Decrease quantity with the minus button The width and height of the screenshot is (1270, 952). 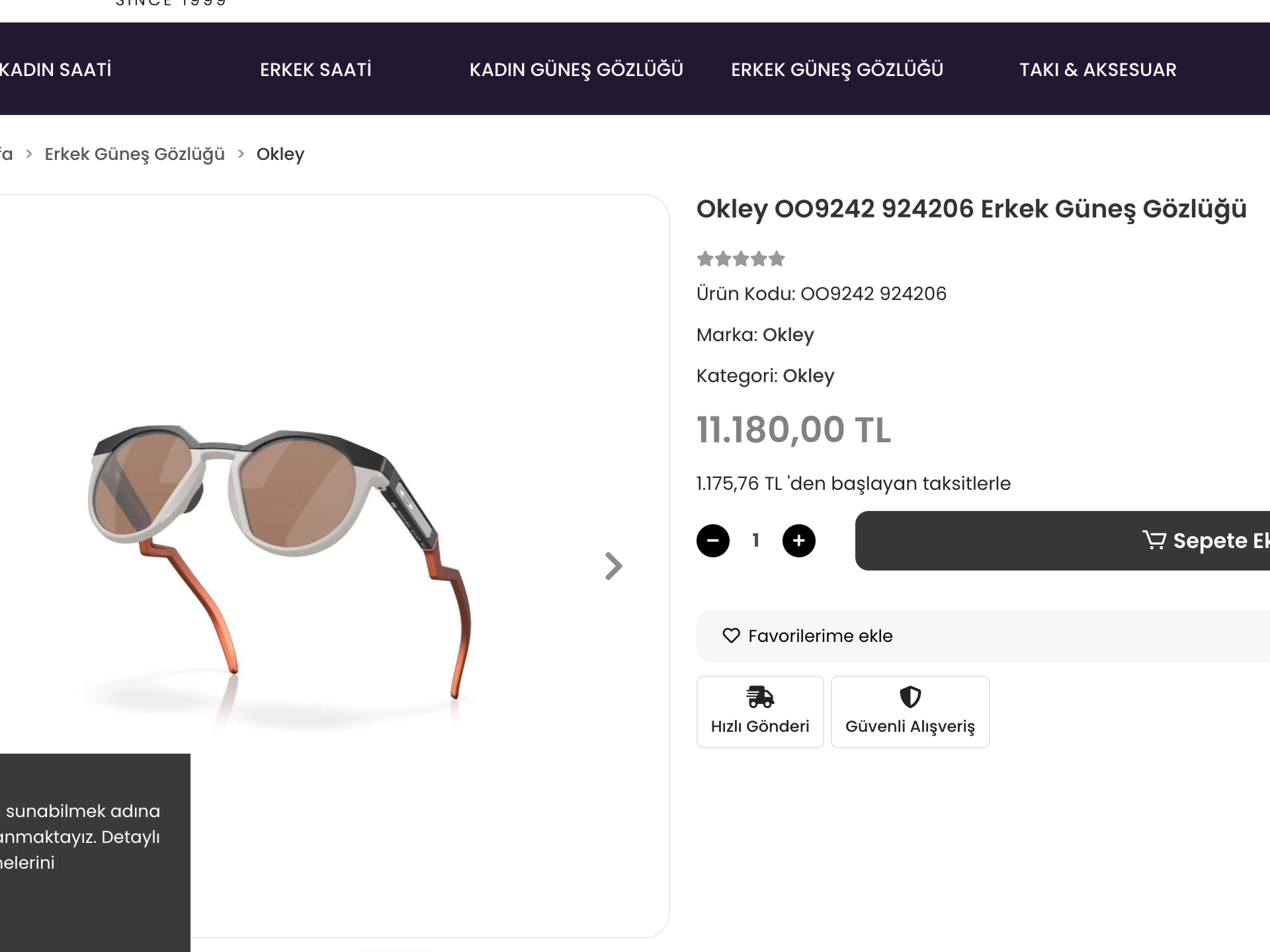tap(712, 541)
